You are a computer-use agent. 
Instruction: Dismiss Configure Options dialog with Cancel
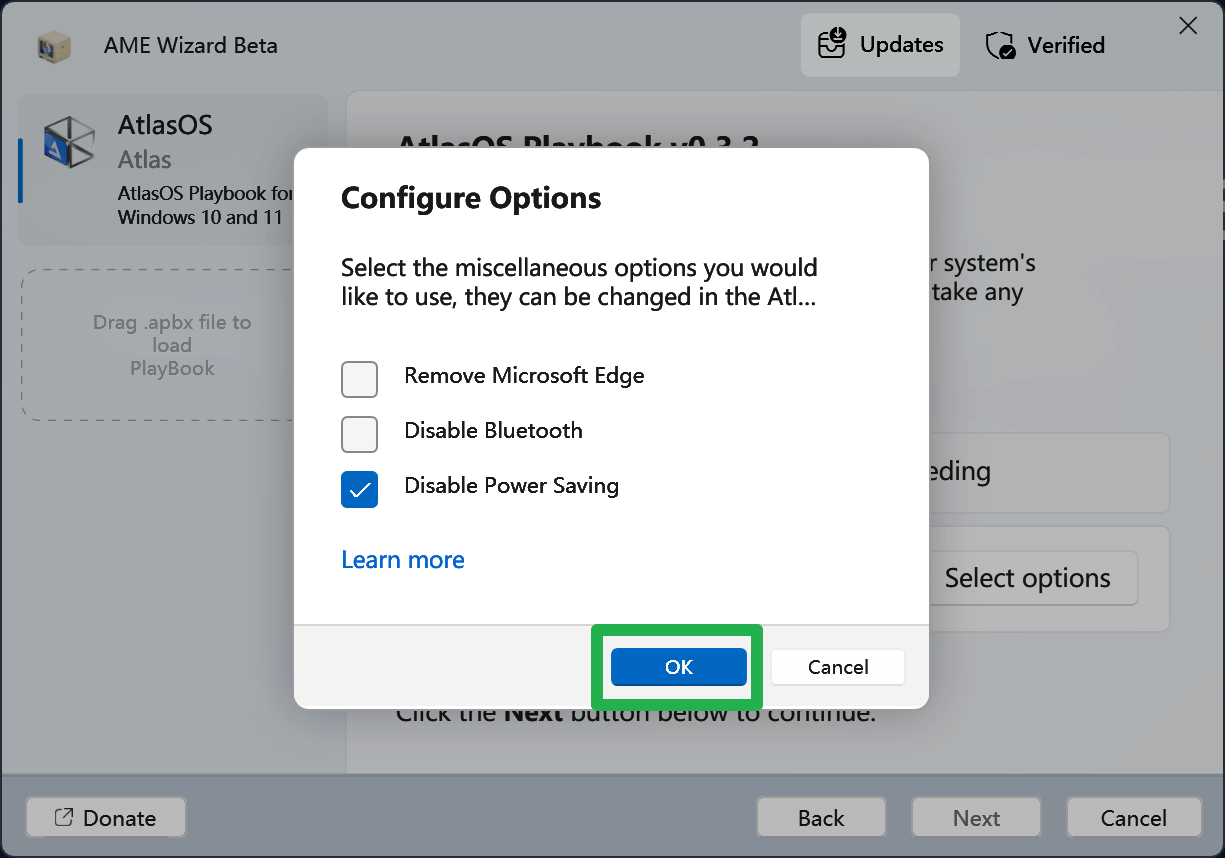tap(838, 667)
